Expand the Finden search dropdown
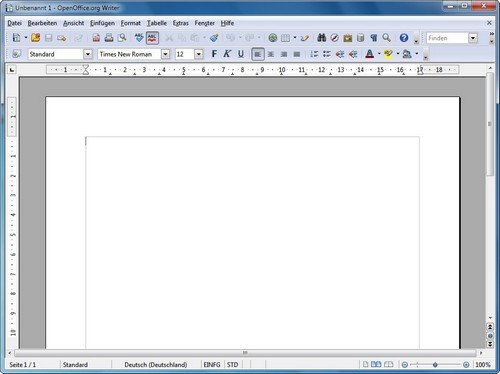The image size is (500, 374). tap(473, 38)
